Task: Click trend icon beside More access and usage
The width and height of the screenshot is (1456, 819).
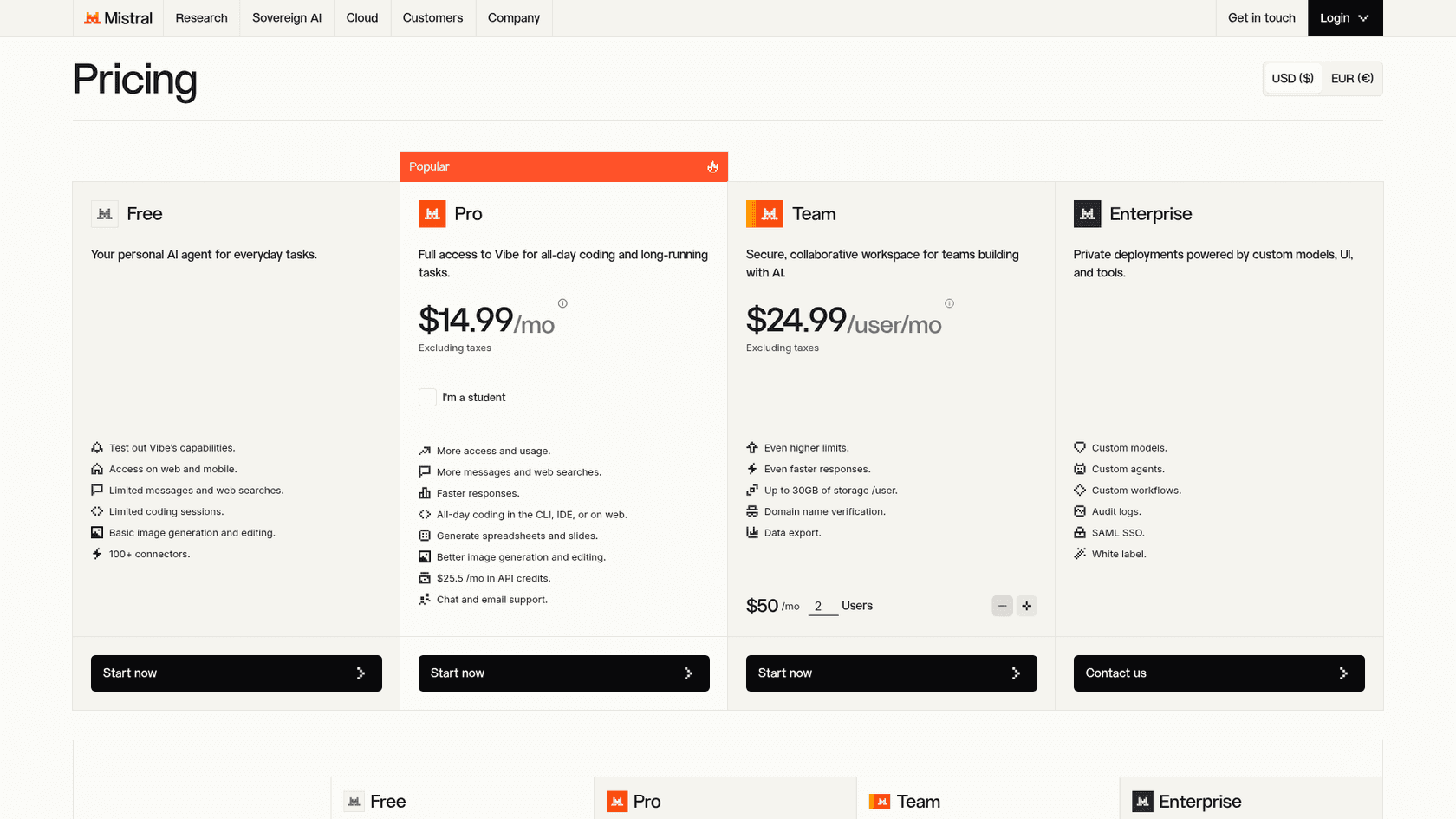Action: [x=425, y=451]
